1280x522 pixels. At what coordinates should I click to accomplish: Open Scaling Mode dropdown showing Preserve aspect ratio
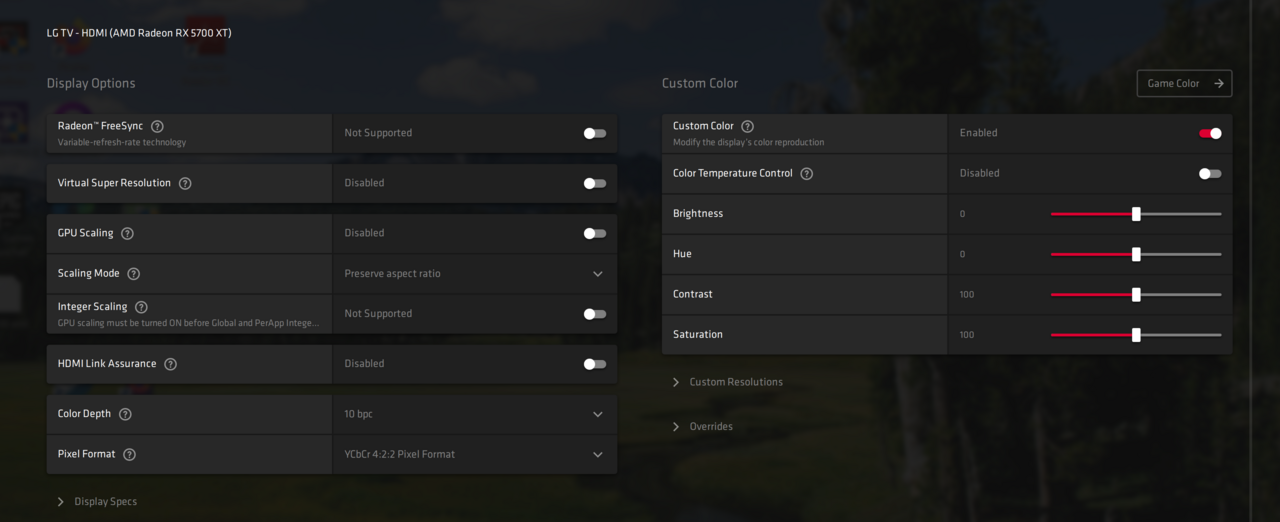pyautogui.click(x=475, y=274)
